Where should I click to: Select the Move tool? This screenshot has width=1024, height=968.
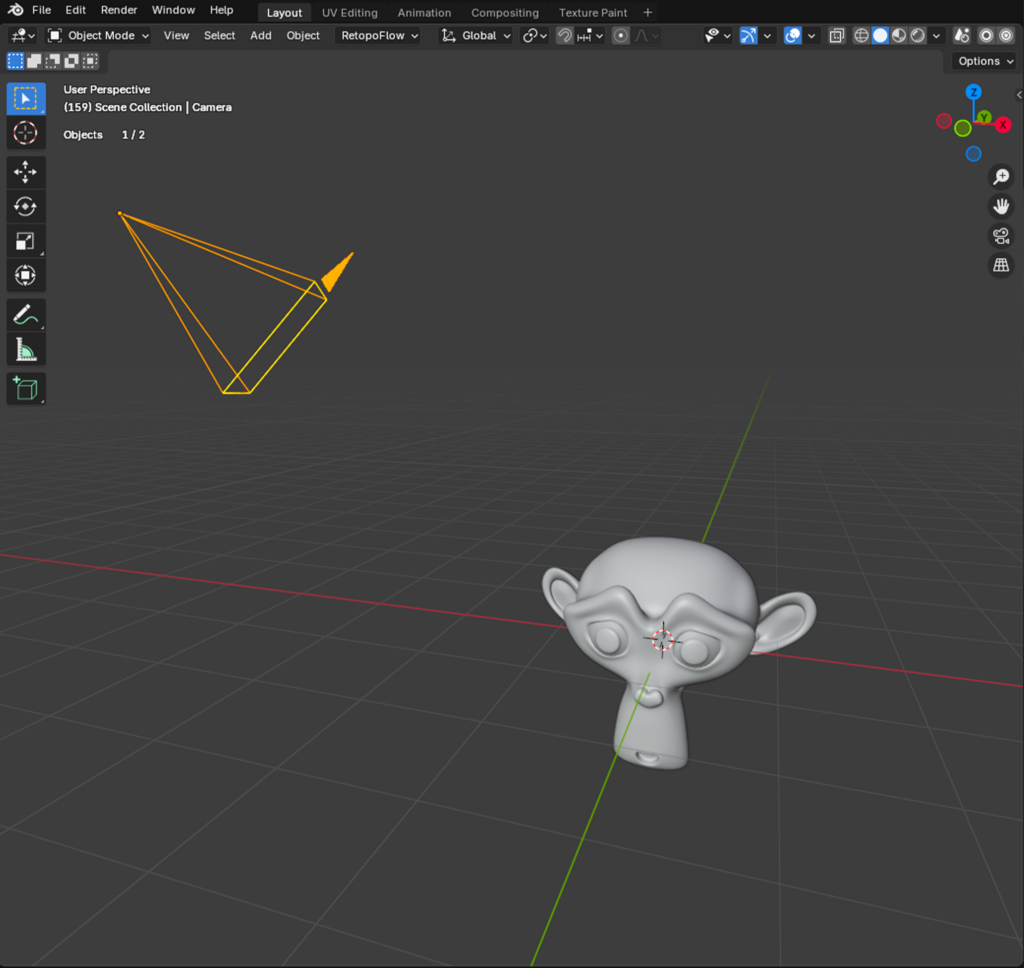click(x=25, y=172)
